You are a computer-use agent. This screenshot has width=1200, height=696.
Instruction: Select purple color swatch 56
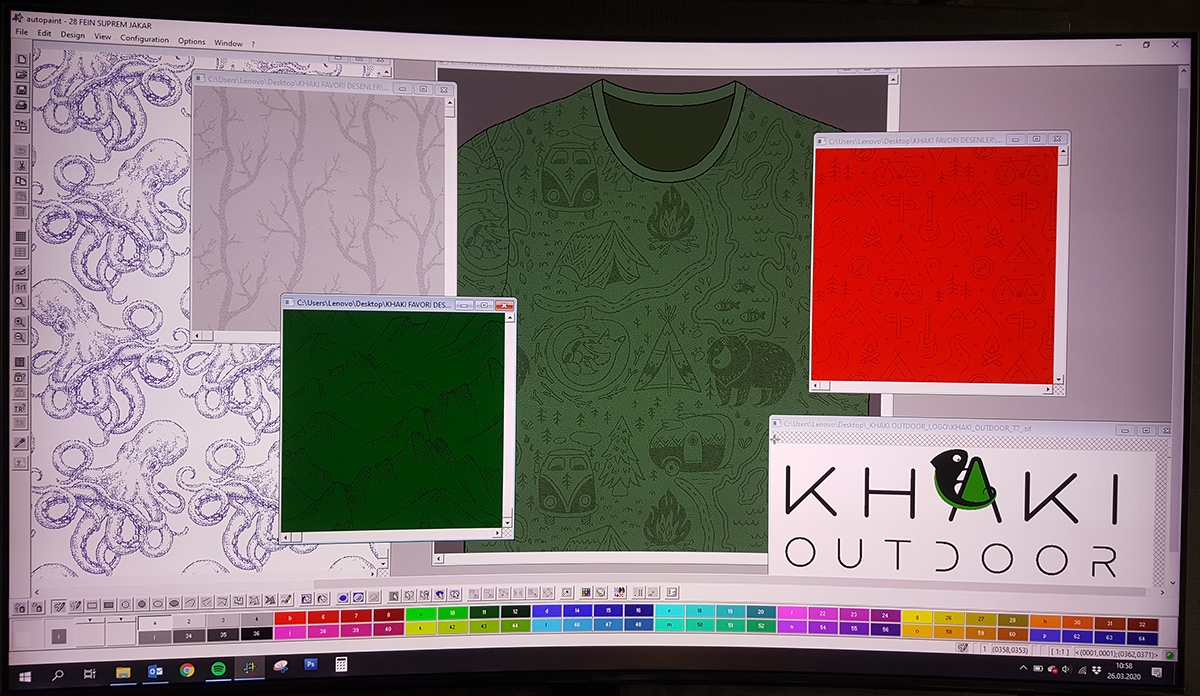coord(884,629)
